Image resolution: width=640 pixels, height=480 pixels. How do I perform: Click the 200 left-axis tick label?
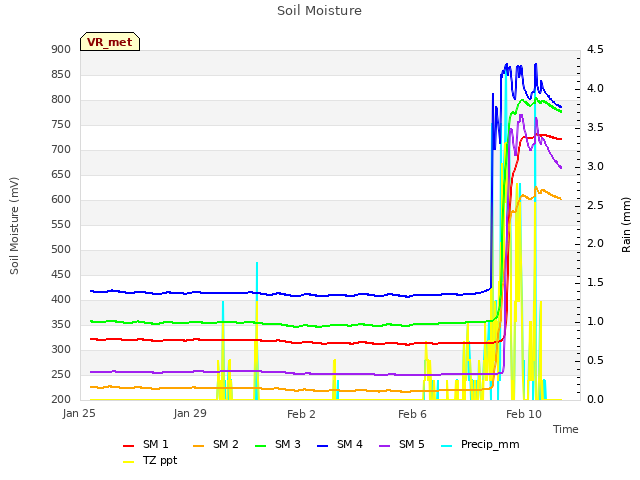click(61, 400)
